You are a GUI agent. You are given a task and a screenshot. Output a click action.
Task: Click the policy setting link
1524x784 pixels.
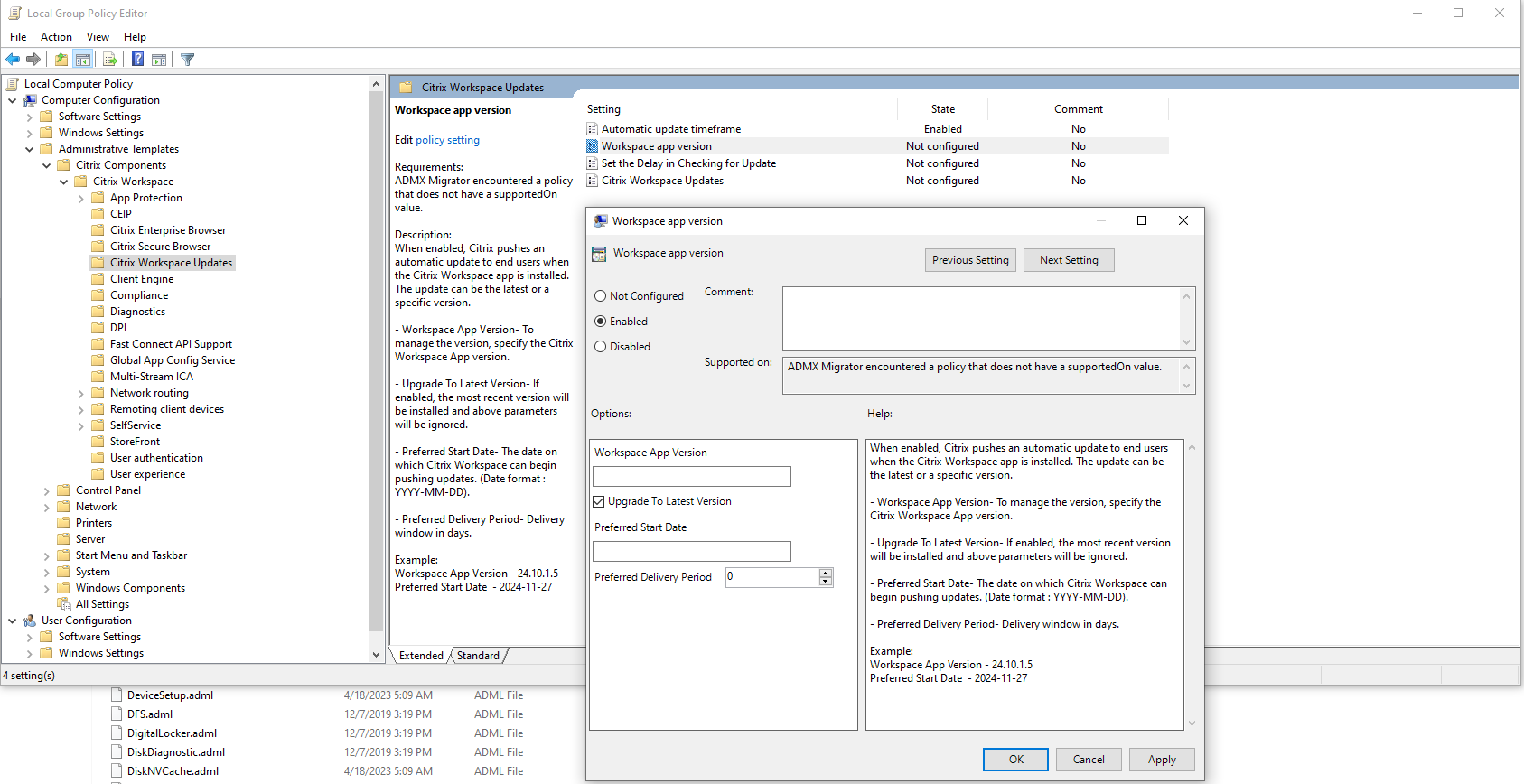coord(448,140)
